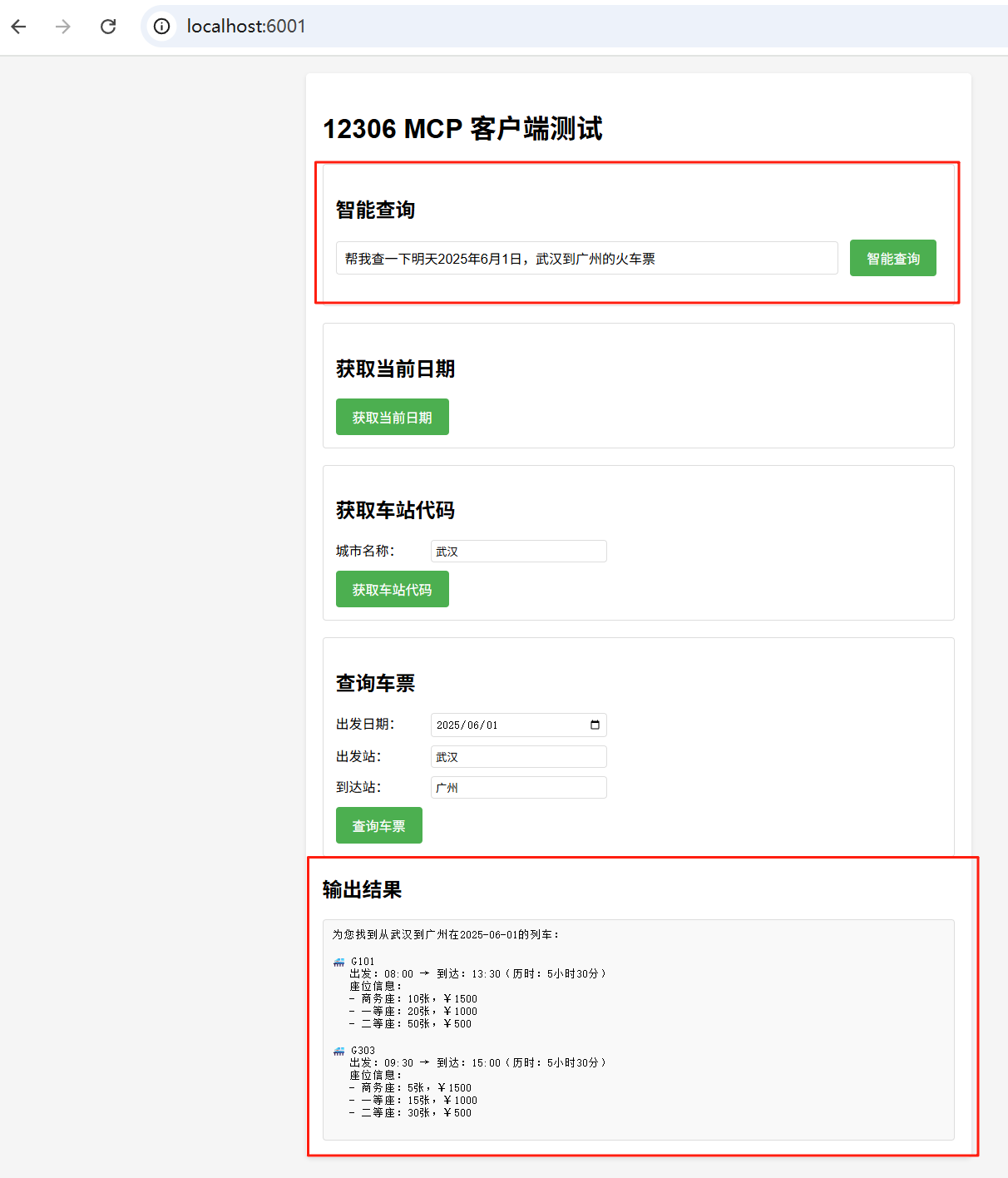Click the 出发日期 label
The image size is (1008, 1178).
[x=365, y=724]
